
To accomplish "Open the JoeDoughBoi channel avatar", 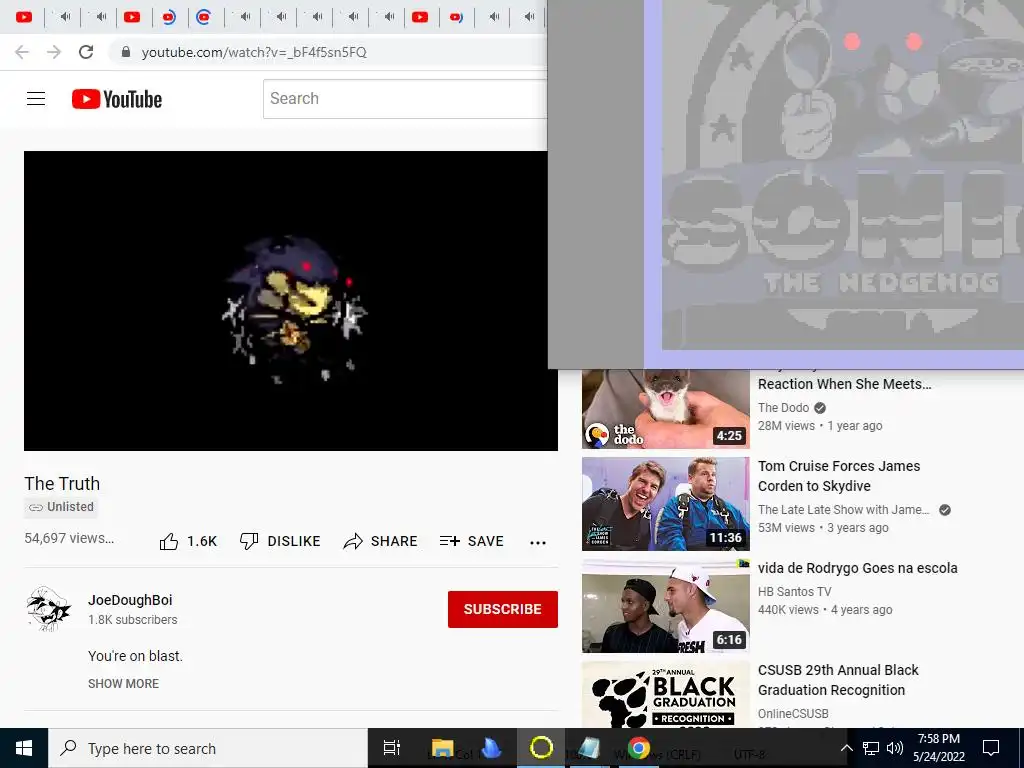I will pos(49,609).
